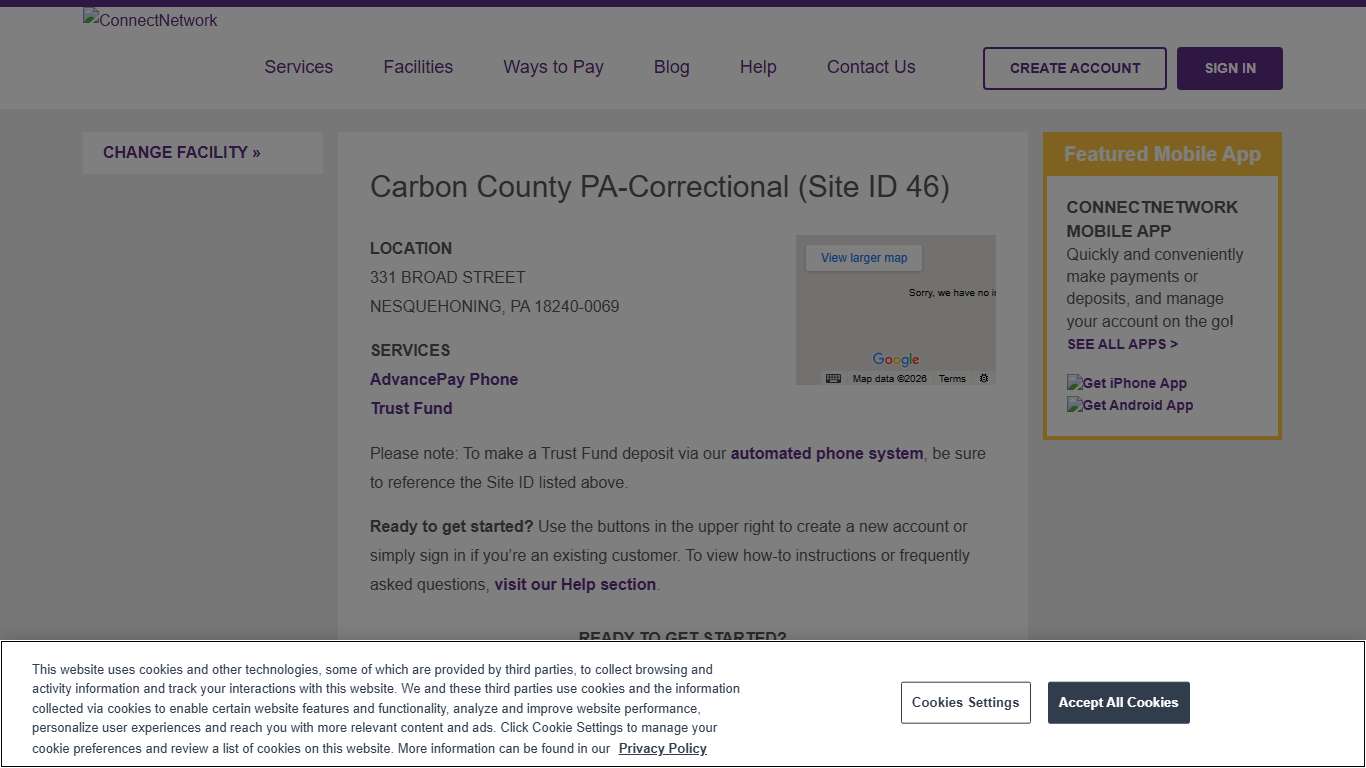Open Cookies Settings

pos(965,702)
